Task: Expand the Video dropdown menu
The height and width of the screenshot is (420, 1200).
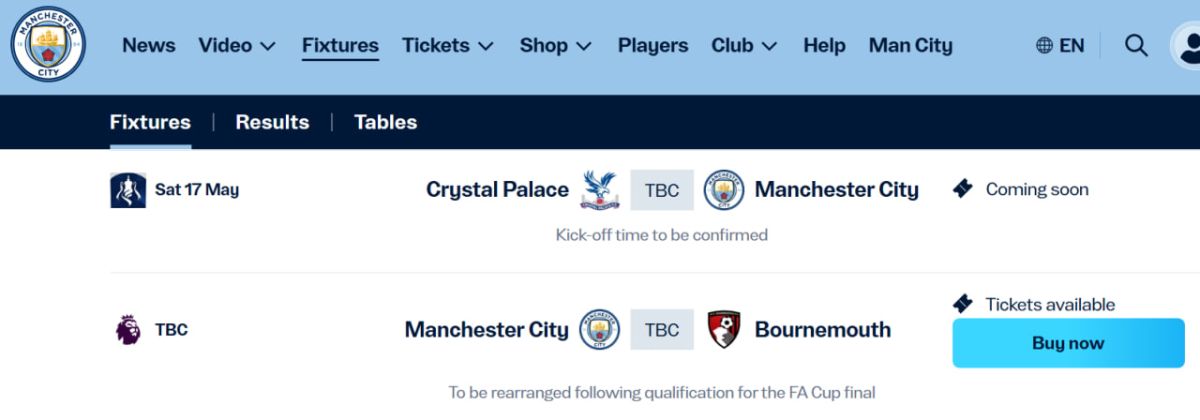Action: (237, 45)
